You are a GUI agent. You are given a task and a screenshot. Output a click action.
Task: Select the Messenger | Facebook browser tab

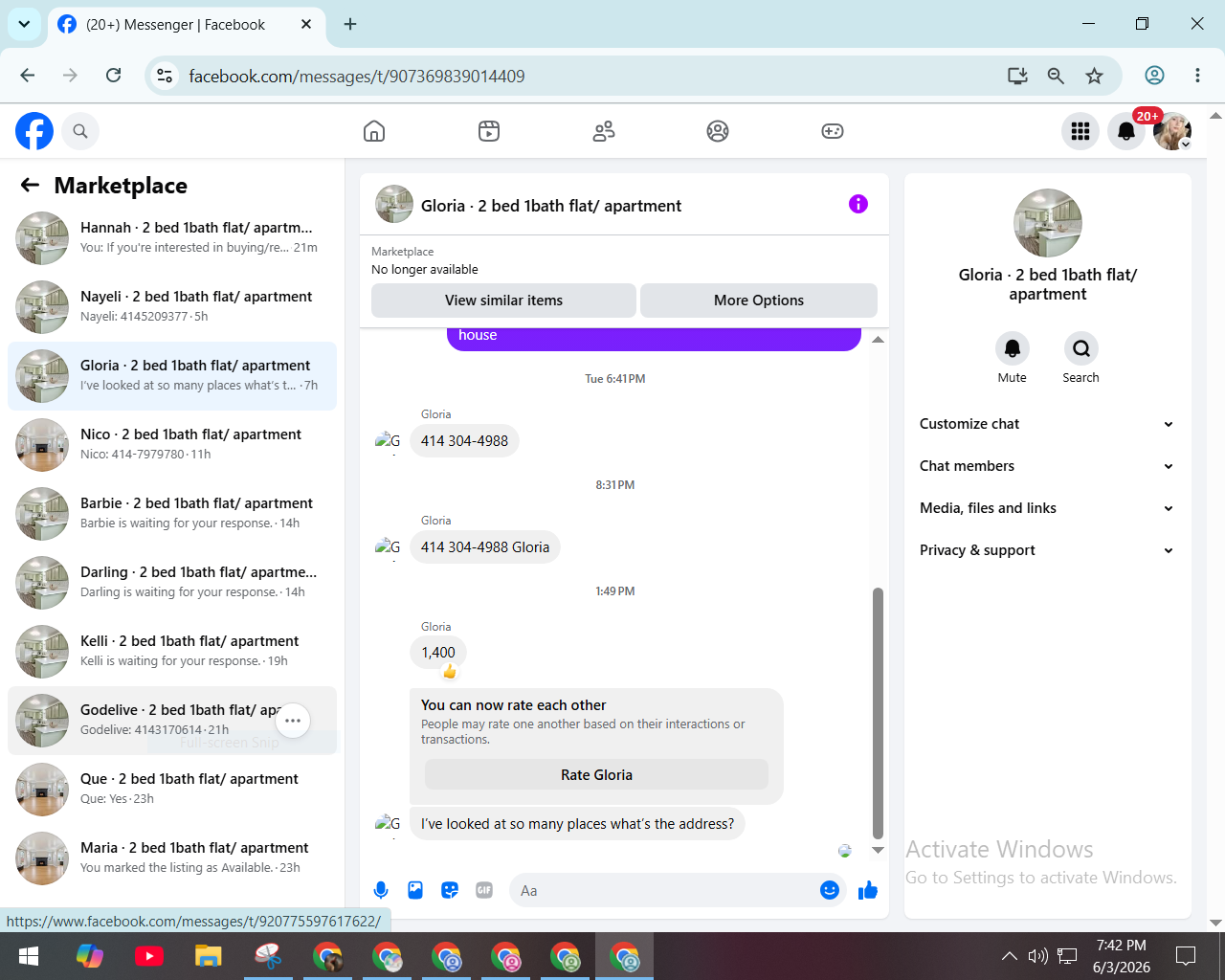[186, 25]
